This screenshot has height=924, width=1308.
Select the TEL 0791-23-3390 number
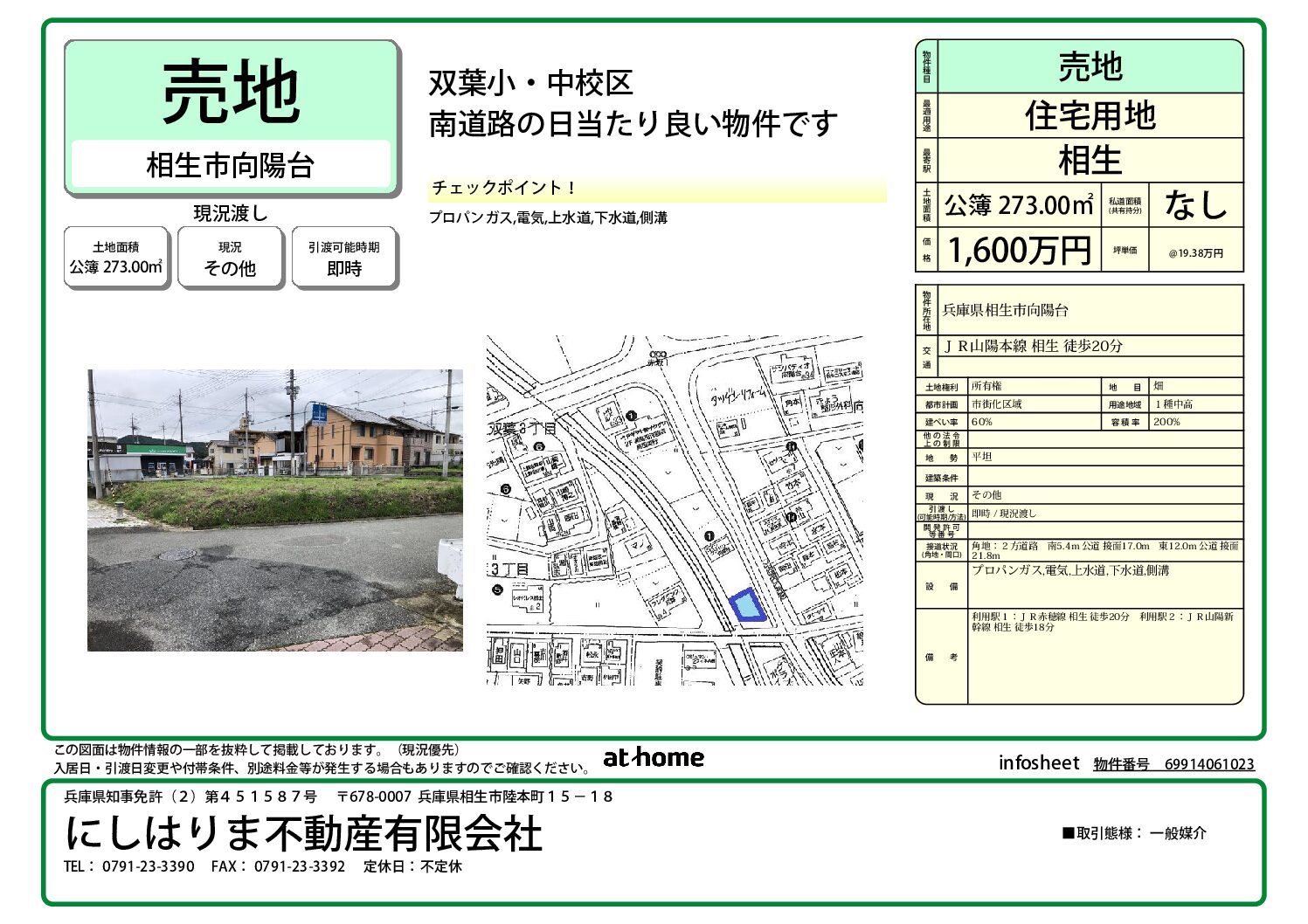[x=129, y=866]
